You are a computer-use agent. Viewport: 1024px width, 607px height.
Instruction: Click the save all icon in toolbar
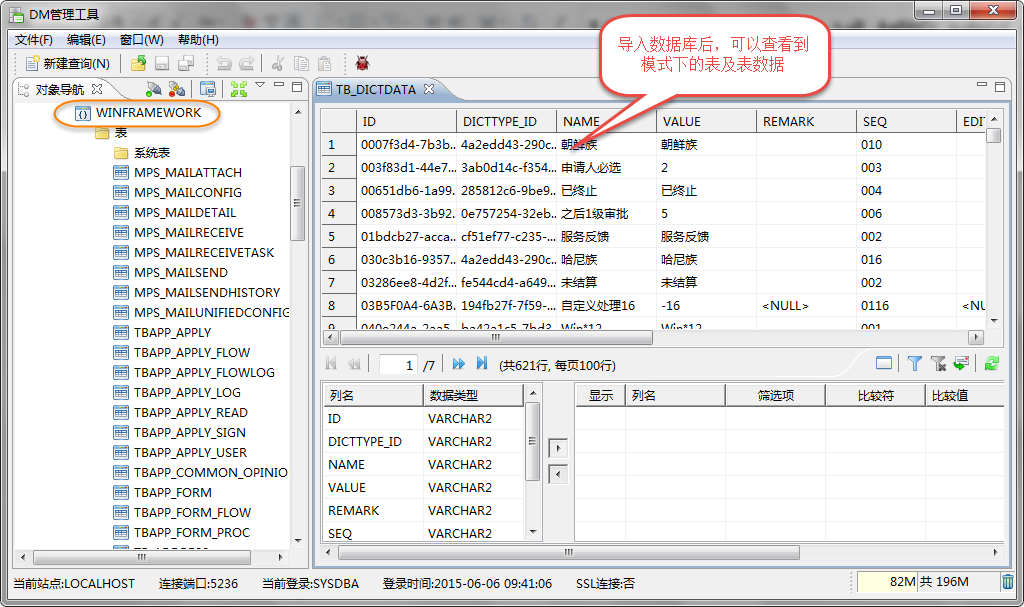click(186, 63)
